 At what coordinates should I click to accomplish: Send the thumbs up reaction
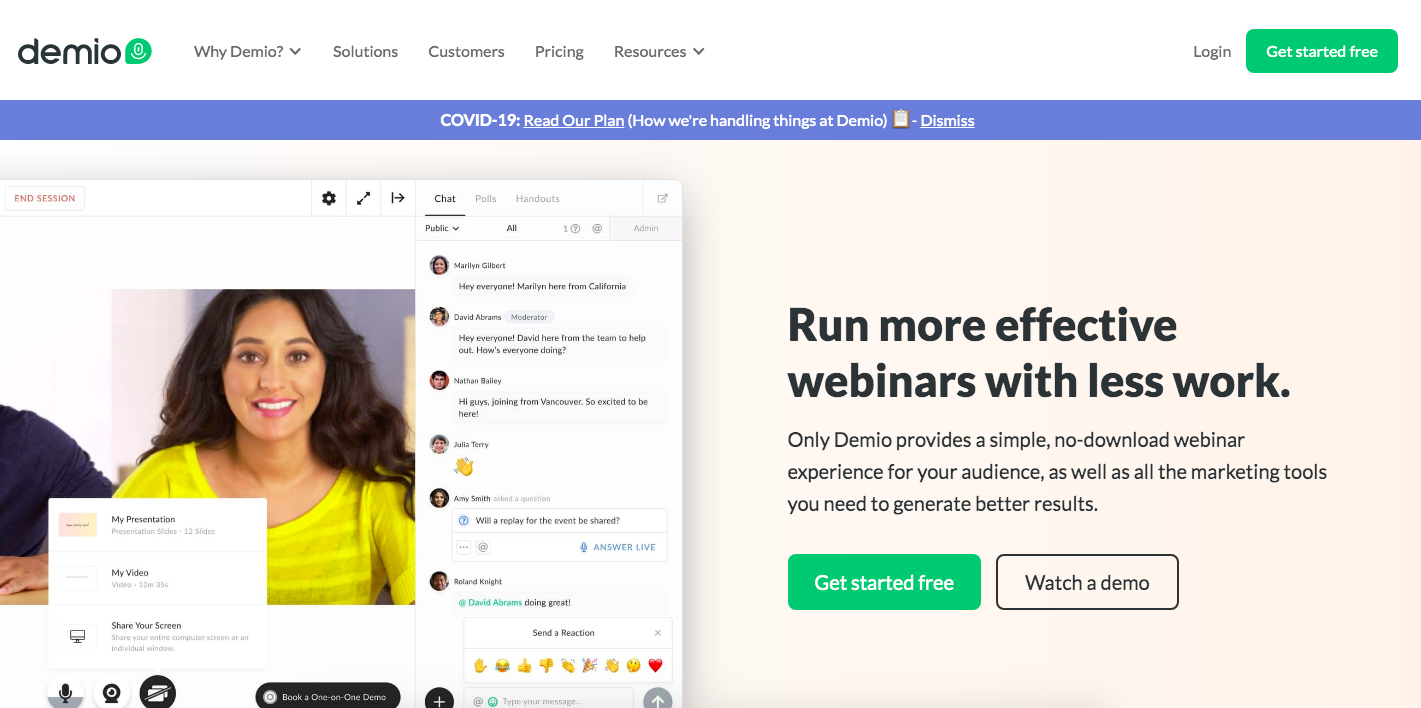click(524, 665)
